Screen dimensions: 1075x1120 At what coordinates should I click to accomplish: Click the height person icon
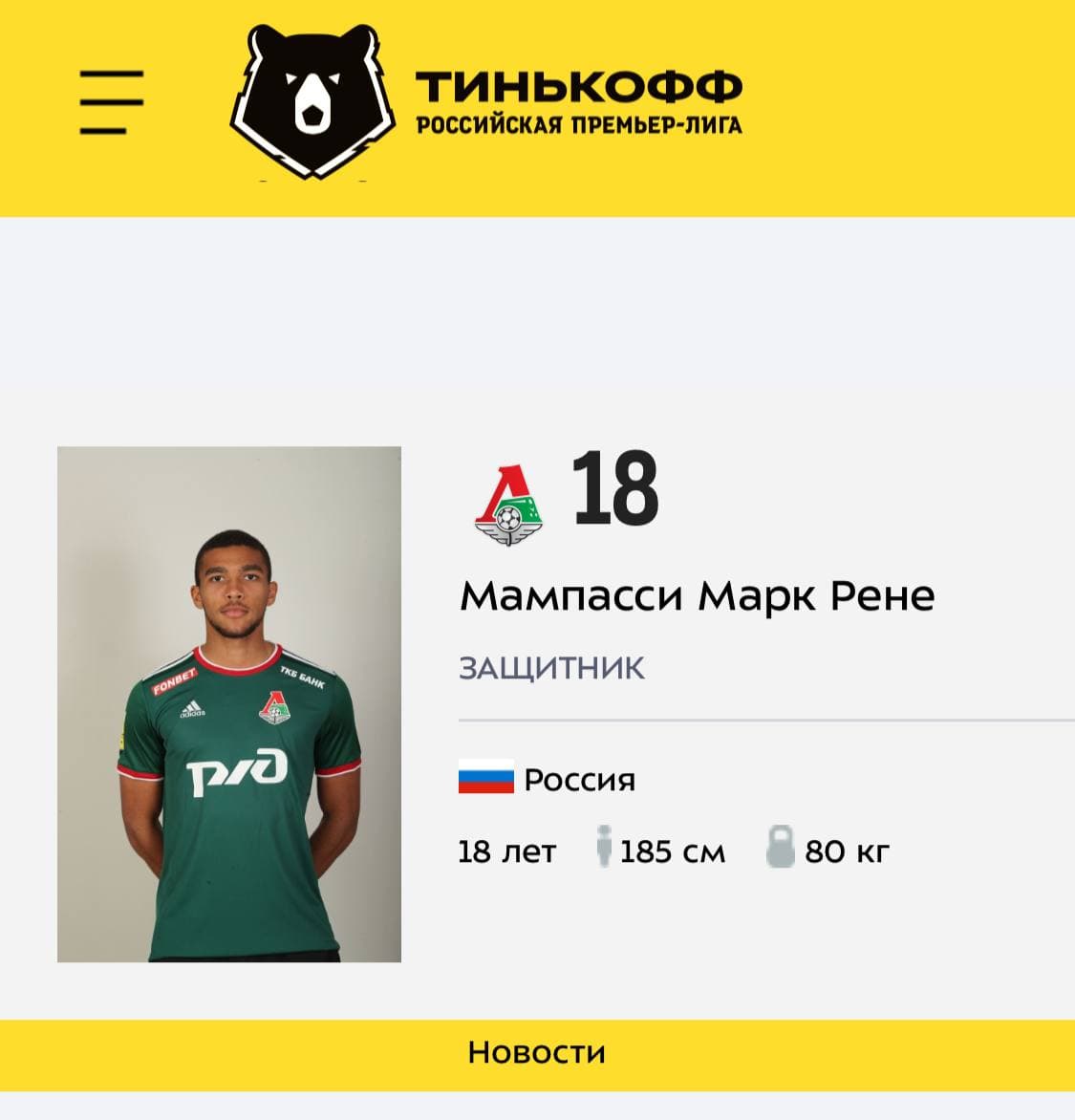pos(603,849)
